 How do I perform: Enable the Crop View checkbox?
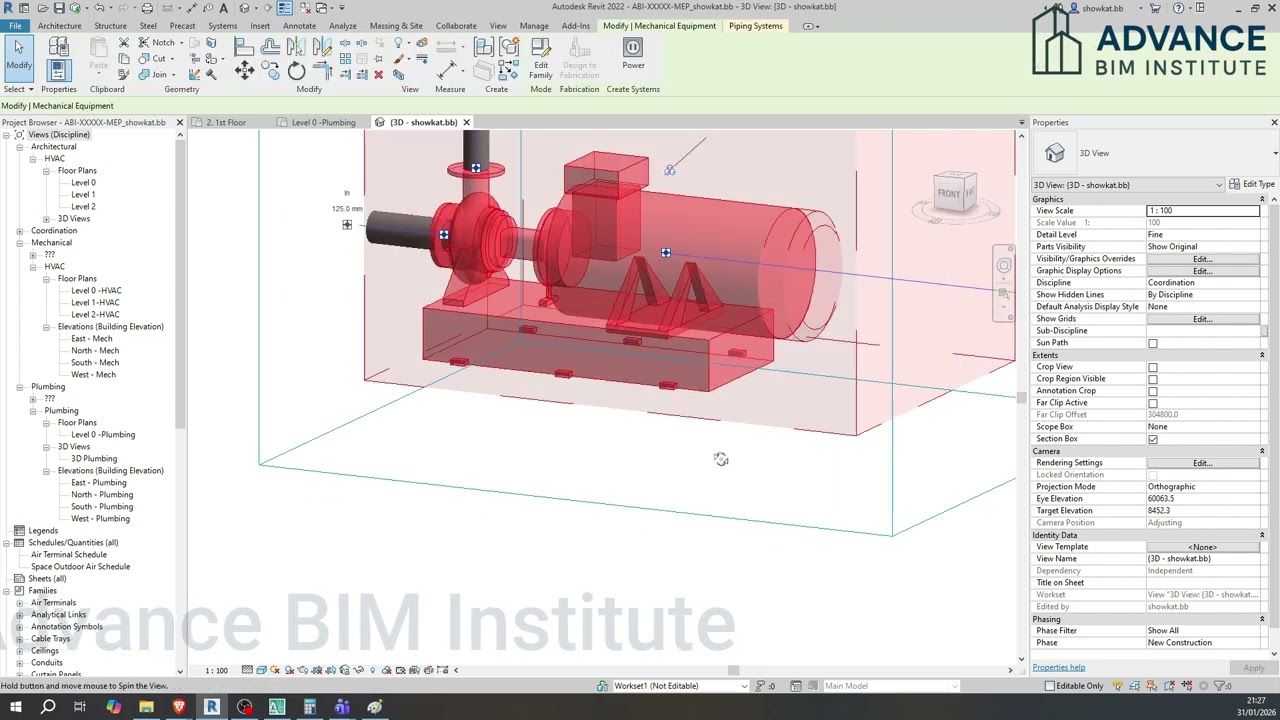pos(1153,367)
